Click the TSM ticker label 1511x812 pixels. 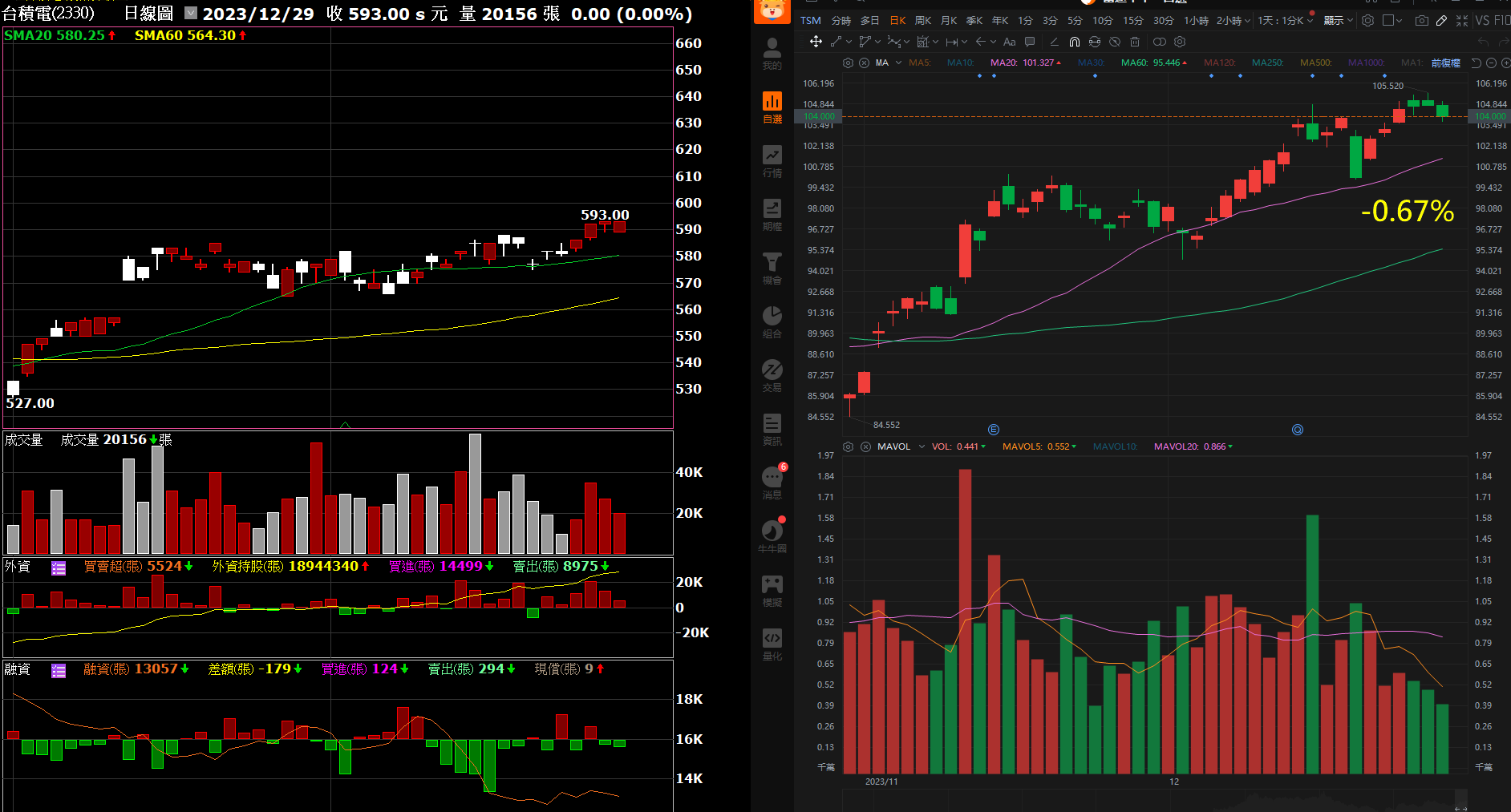click(811, 21)
